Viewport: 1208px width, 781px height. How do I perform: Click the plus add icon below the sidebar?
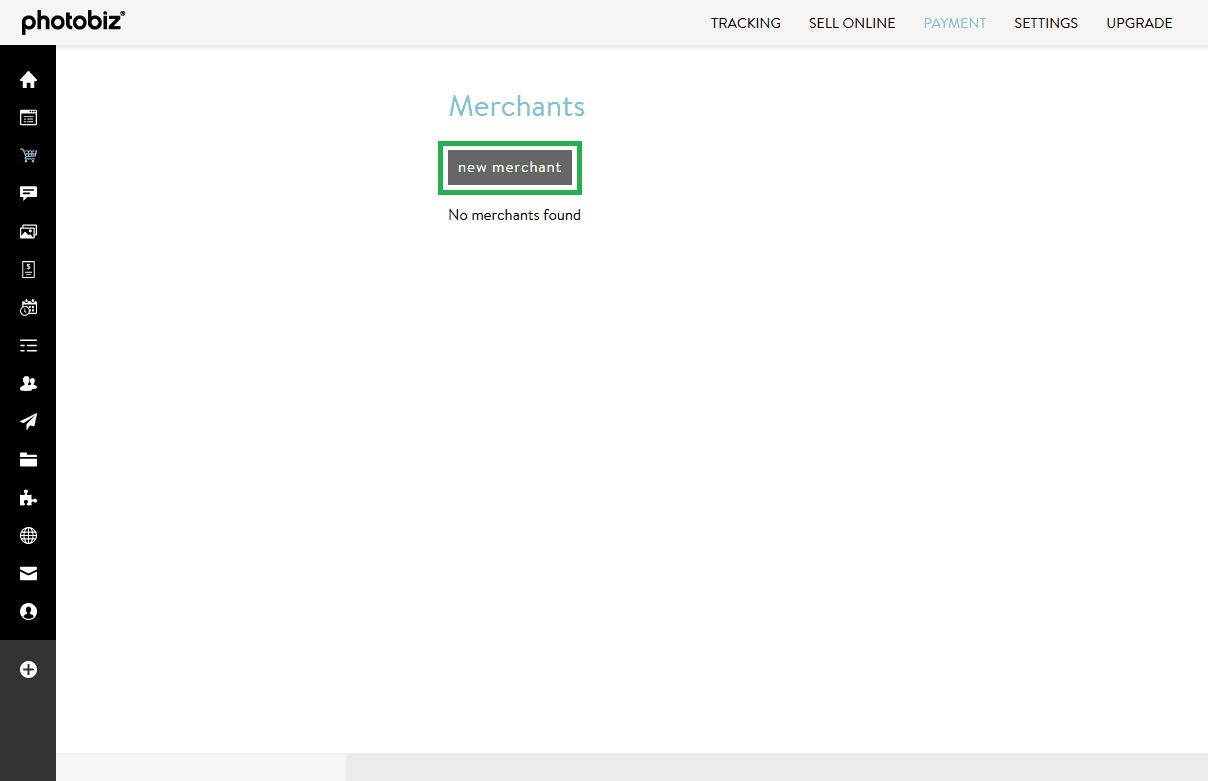pos(28,669)
